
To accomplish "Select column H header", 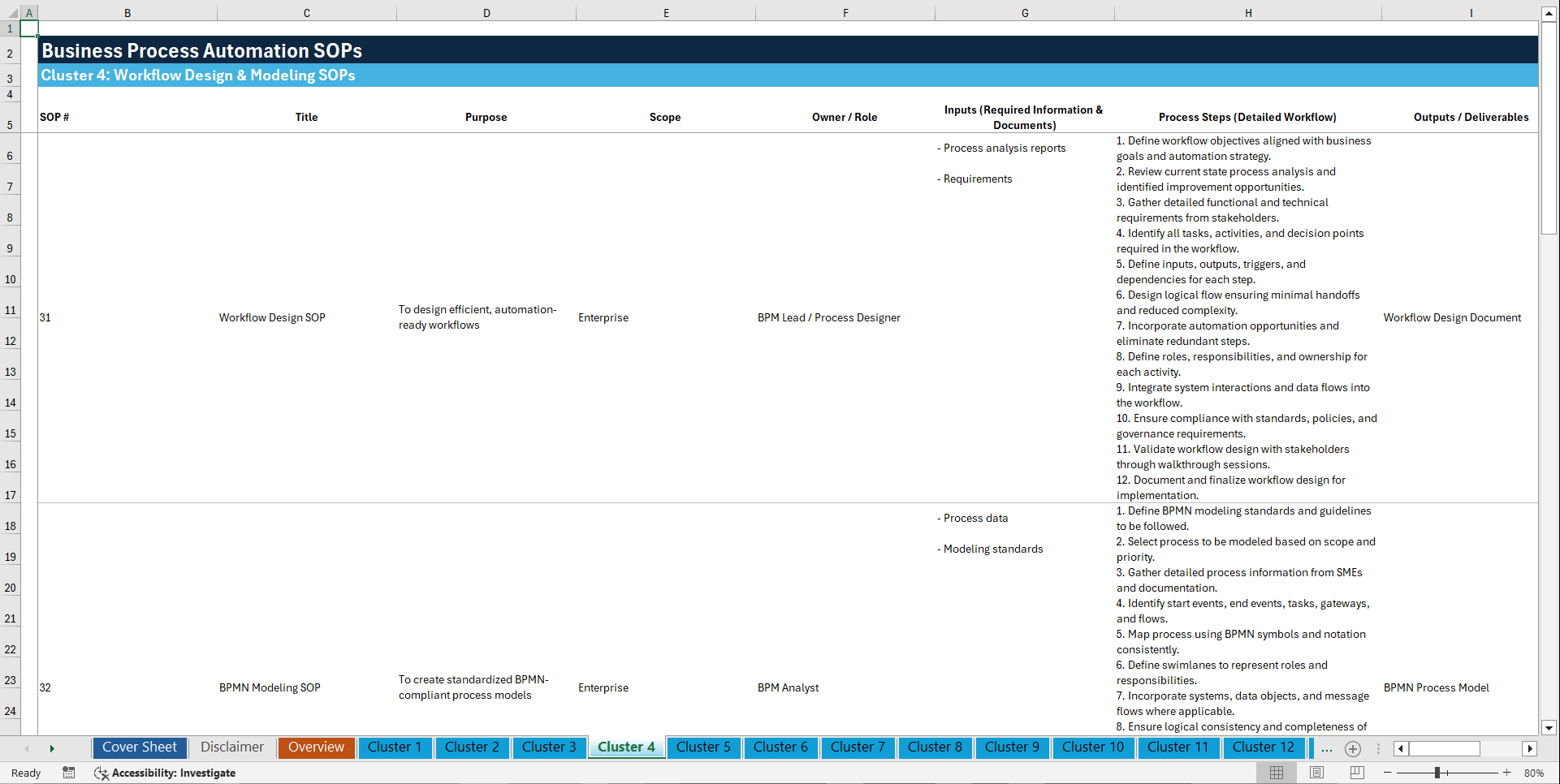I will coord(1248,13).
